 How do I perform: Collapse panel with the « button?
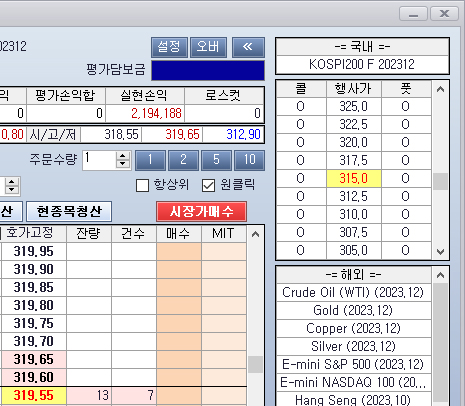point(248,47)
